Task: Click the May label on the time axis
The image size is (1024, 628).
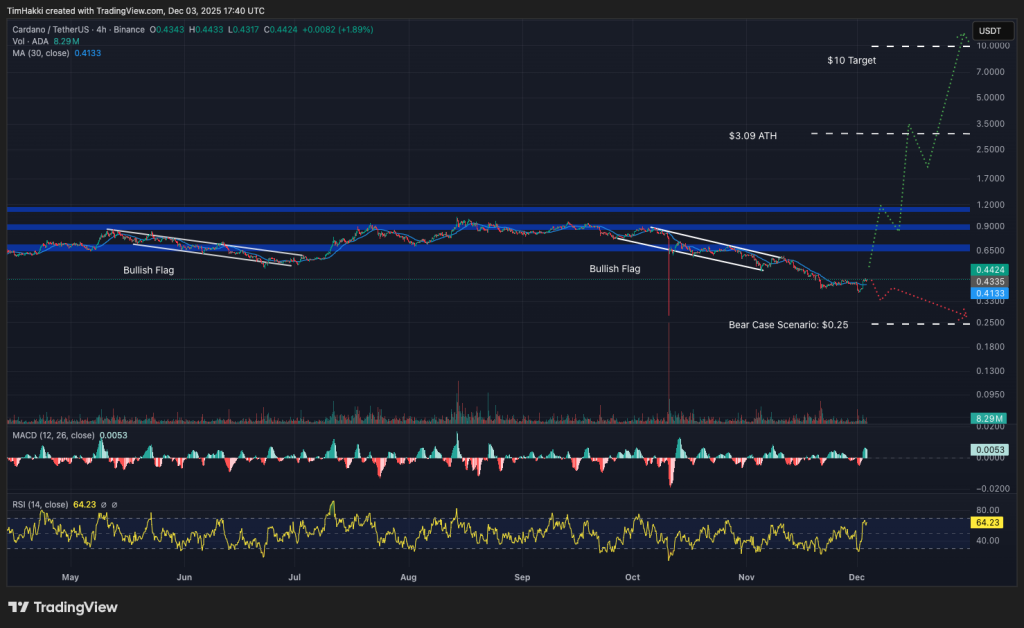Action: coord(70,577)
